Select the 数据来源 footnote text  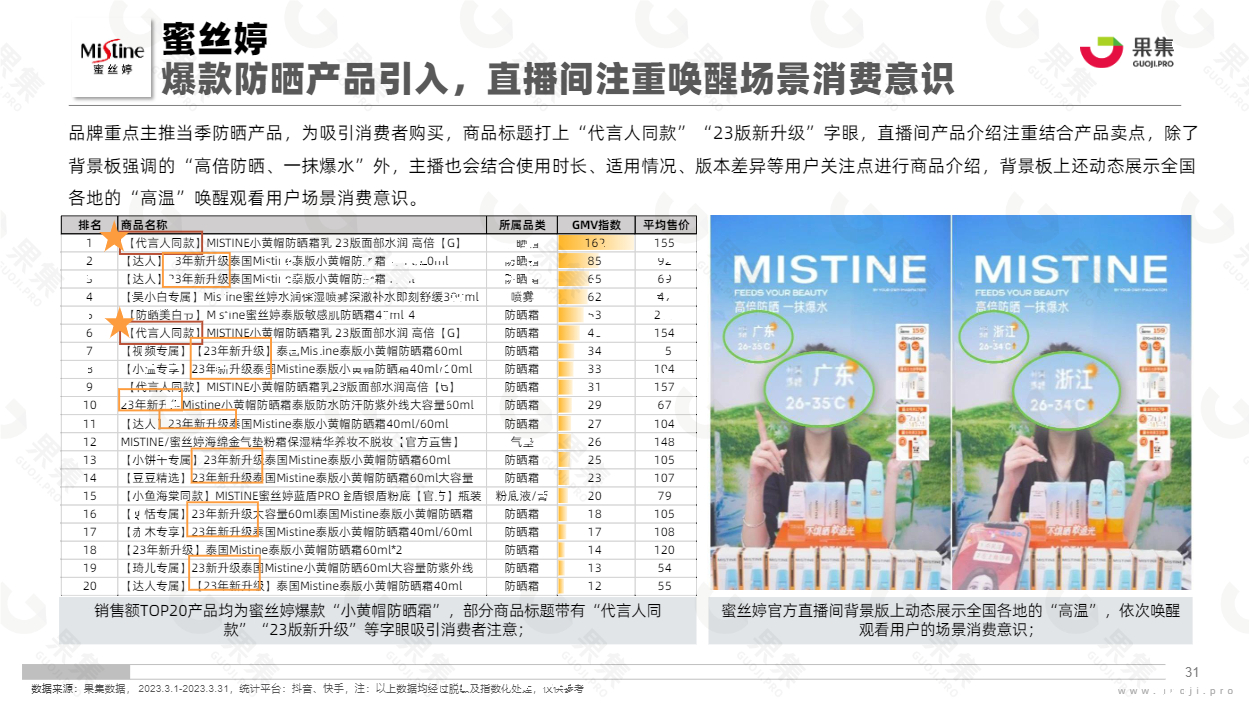[x=307, y=689]
